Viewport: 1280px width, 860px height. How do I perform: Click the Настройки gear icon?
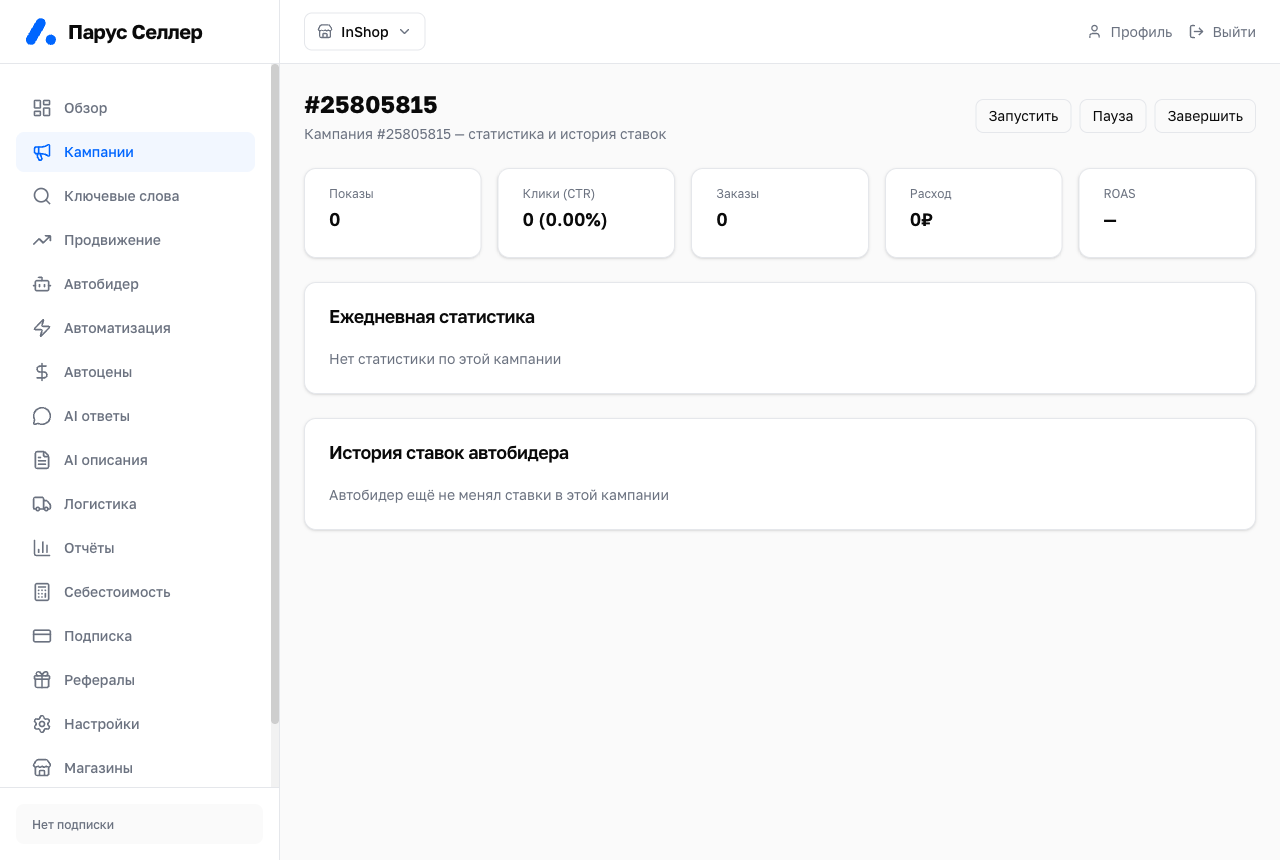point(42,724)
